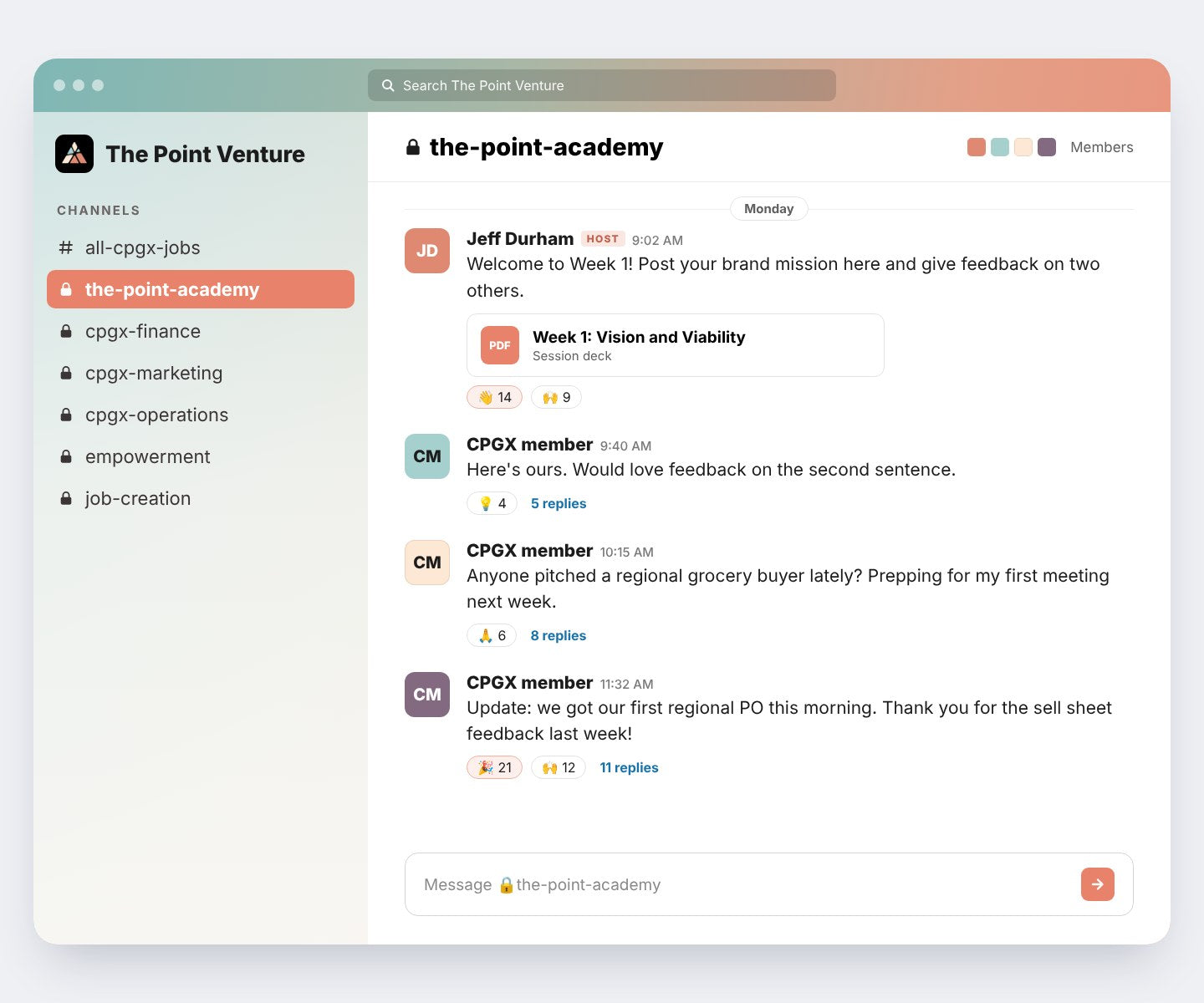The height and width of the screenshot is (1003, 1204).
Task: Send message with the arrow button
Action: (1098, 884)
